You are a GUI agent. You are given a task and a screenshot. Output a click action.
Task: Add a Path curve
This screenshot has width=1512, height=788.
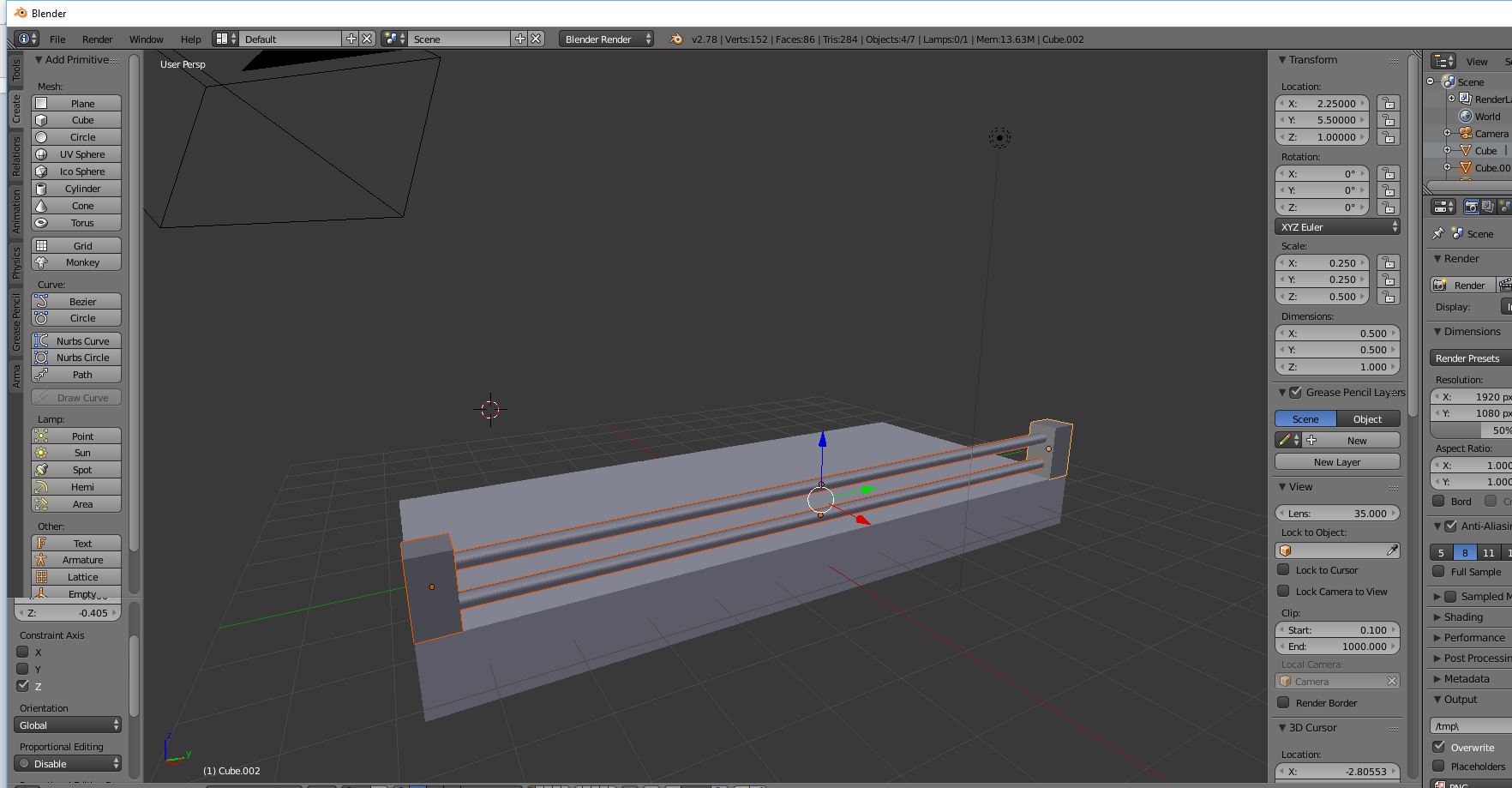(x=76, y=375)
